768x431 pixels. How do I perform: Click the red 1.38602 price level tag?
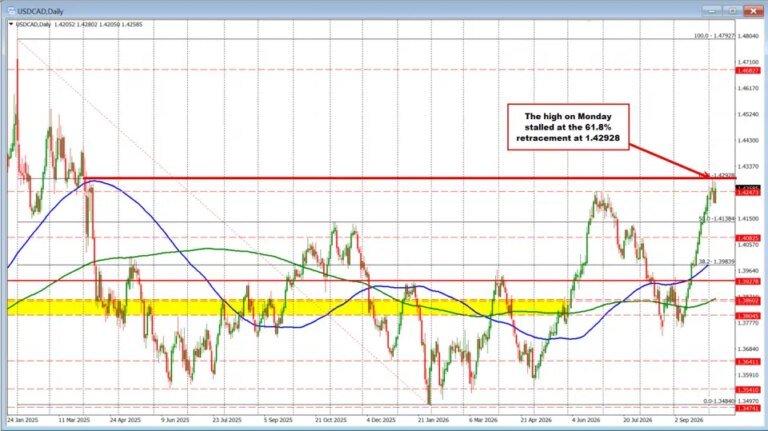748,301
